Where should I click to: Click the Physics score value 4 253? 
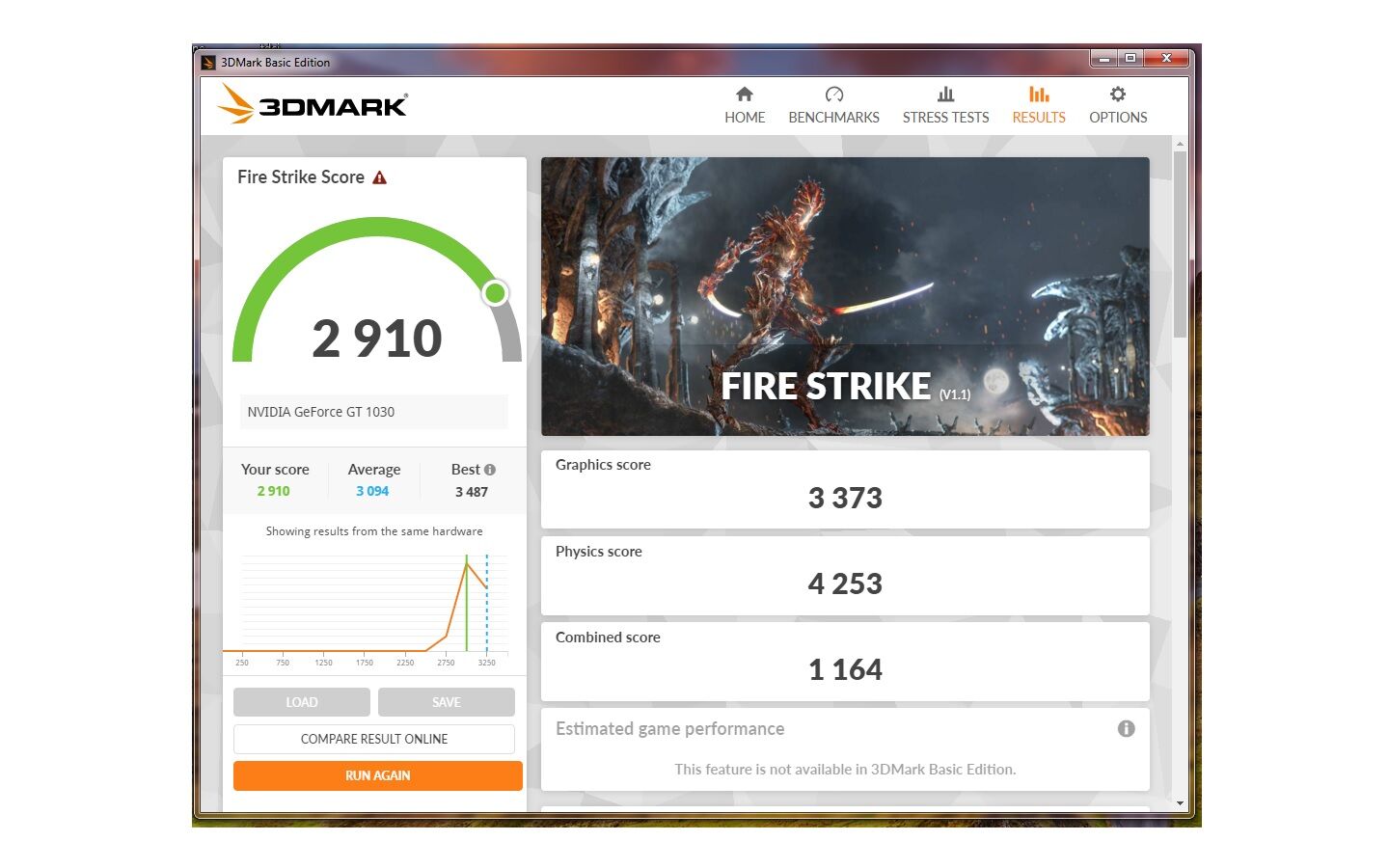tap(845, 583)
